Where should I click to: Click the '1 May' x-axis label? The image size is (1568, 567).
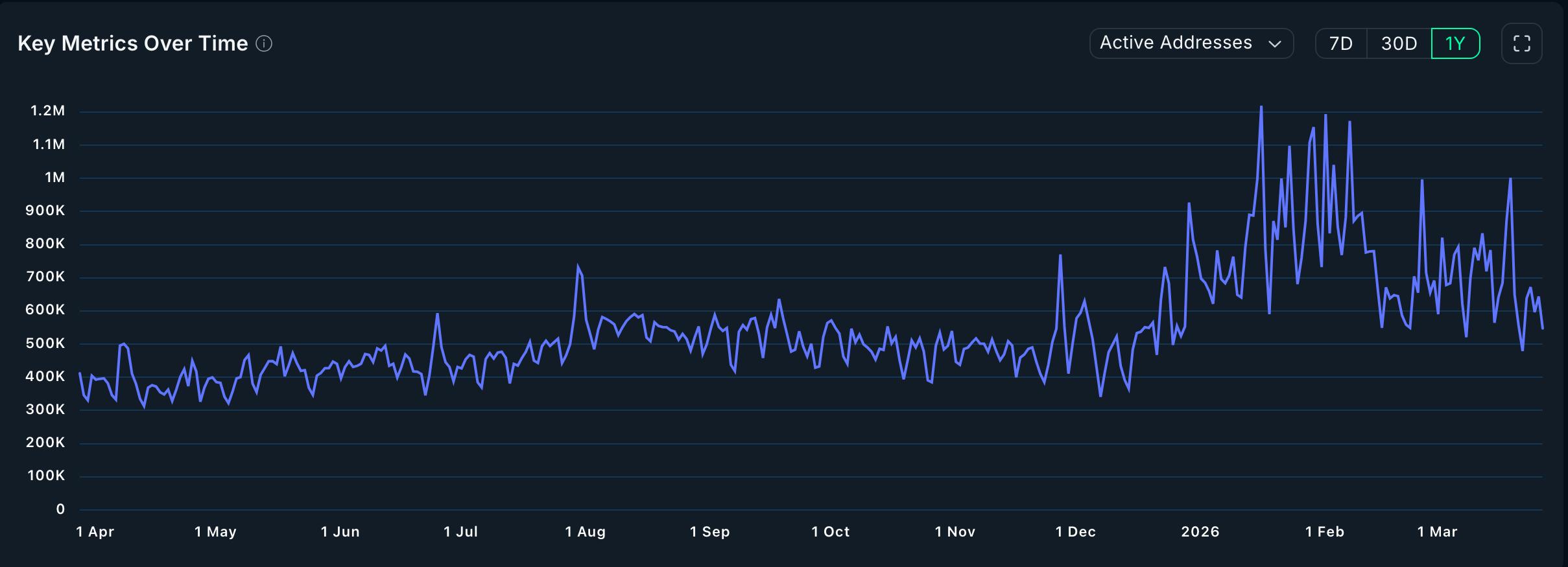pyautogui.click(x=215, y=532)
